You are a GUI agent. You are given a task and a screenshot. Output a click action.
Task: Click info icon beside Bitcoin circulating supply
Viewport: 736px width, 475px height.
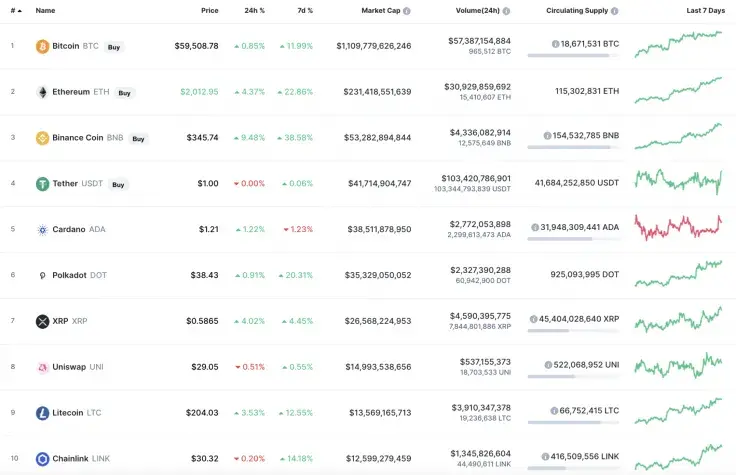click(555, 45)
